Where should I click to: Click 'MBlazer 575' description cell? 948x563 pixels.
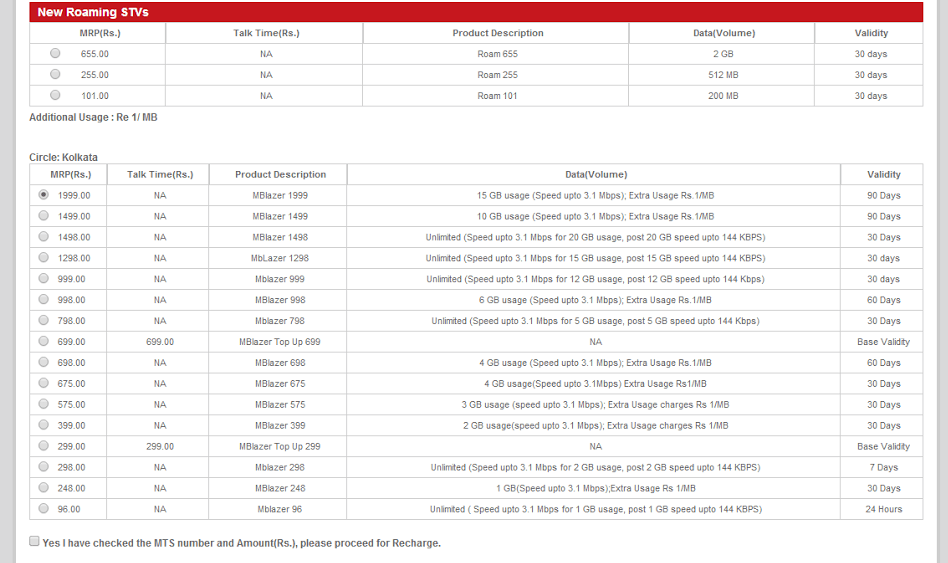click(280, 405)
